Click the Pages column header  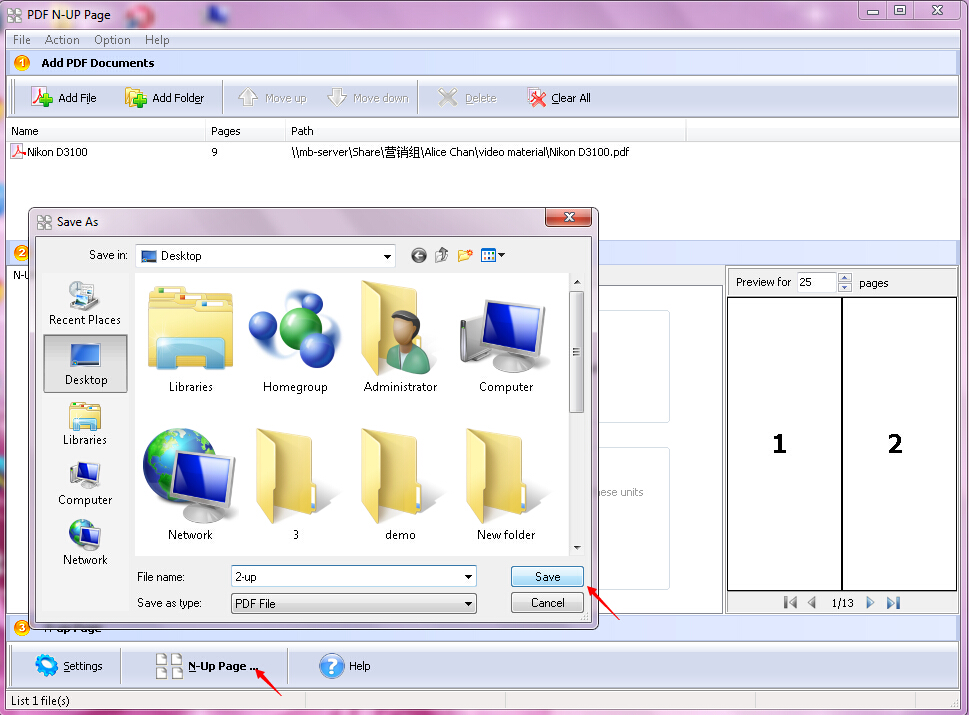click(245, 131)
